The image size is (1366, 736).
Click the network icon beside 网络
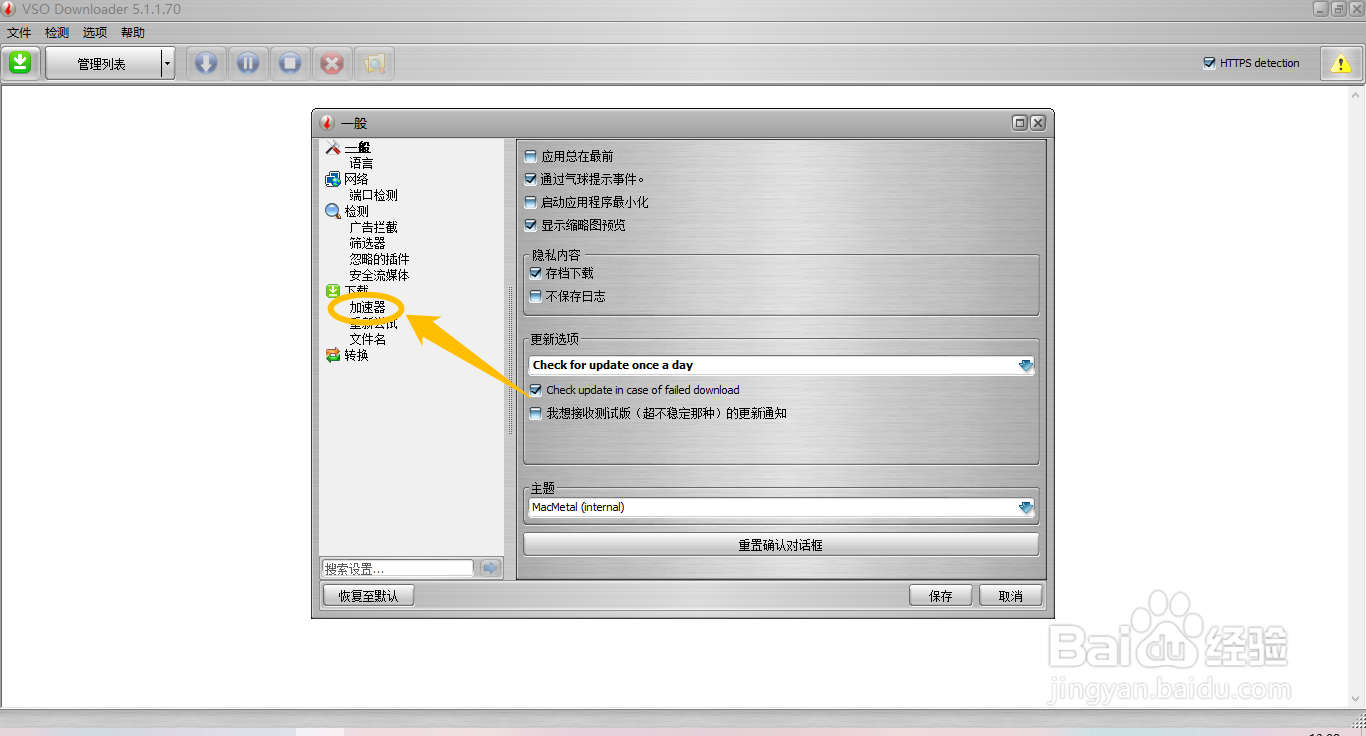click(333, 179)
